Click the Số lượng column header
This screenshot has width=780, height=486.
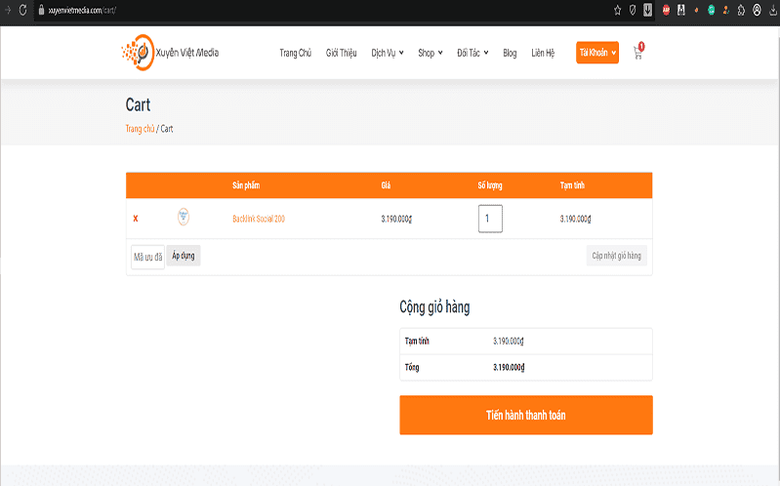(490, 186)
